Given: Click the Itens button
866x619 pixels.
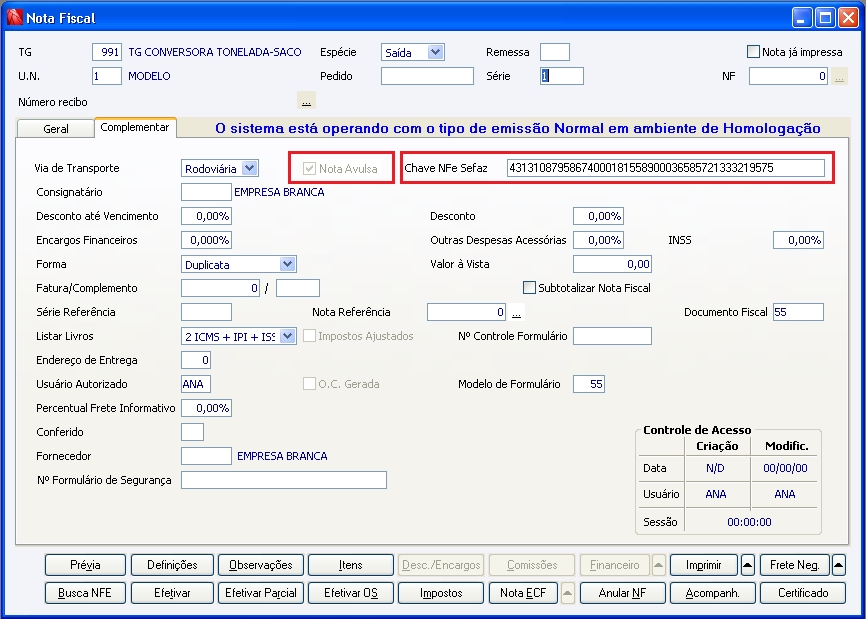Looking at the screenshot, I should point(351,565).
